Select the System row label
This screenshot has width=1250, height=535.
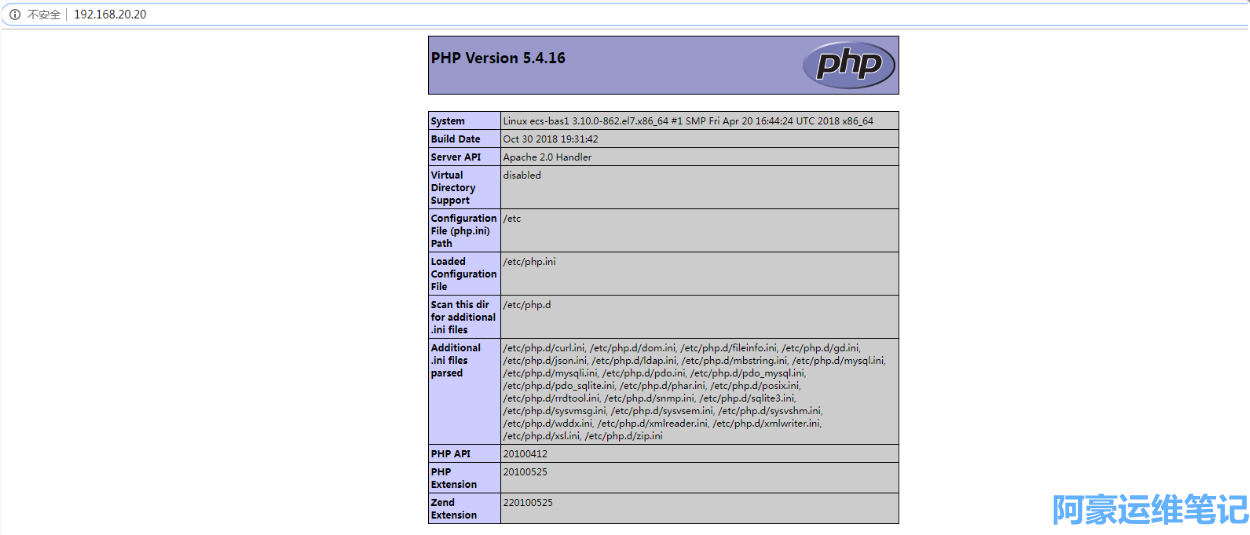tap(448, 121)
